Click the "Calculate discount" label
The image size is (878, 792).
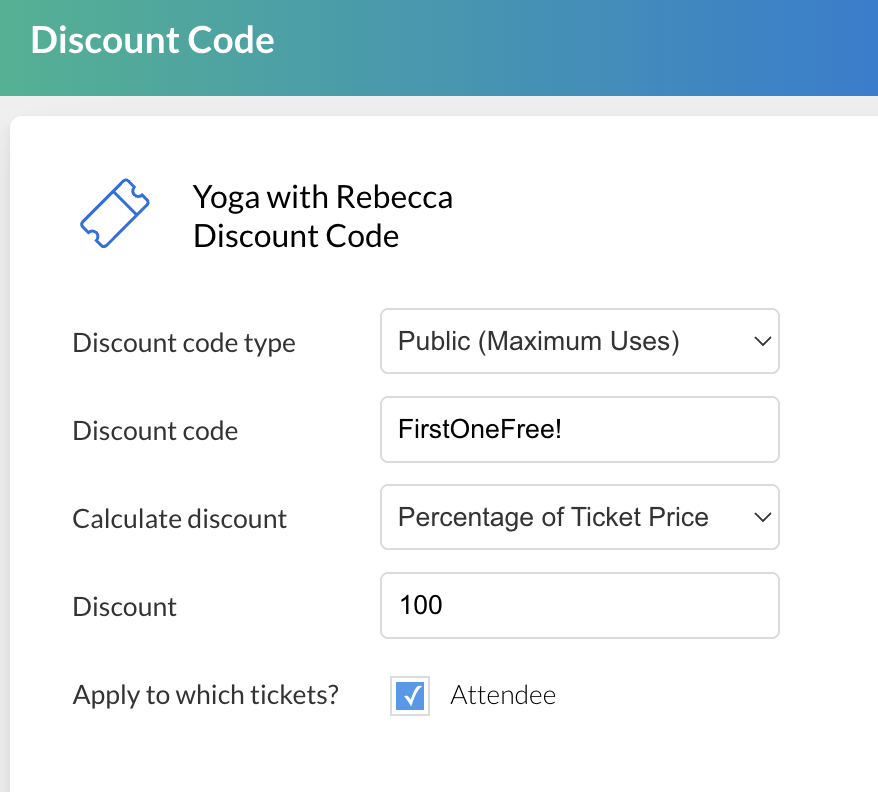click(179, 519)
